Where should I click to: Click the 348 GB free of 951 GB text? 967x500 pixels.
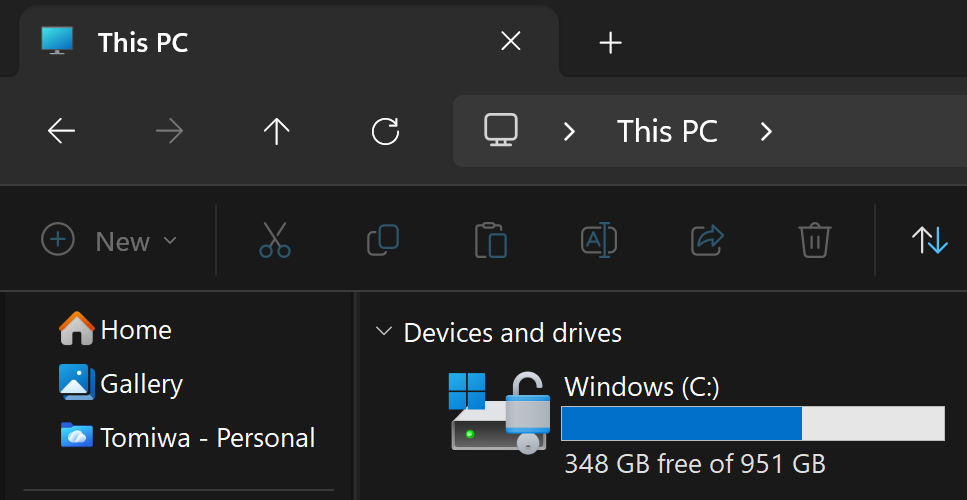[695, 464]
